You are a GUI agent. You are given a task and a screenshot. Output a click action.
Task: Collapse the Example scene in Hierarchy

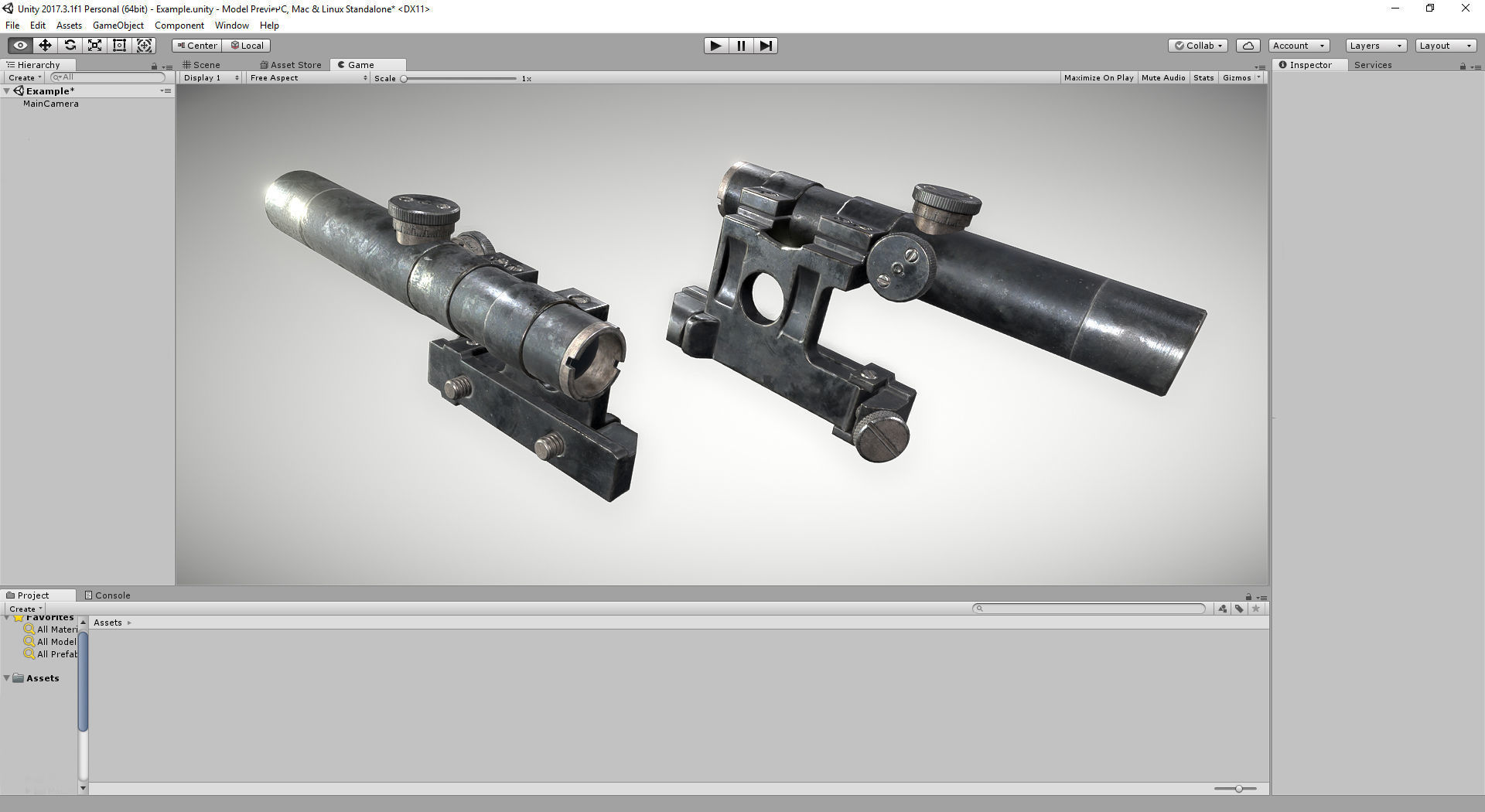[7, 91]
